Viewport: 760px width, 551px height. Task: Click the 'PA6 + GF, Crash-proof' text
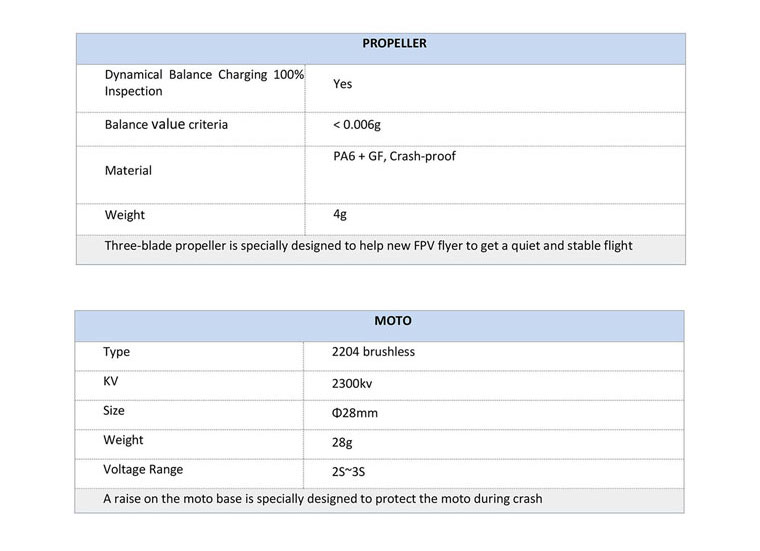[x=394, y=156]
